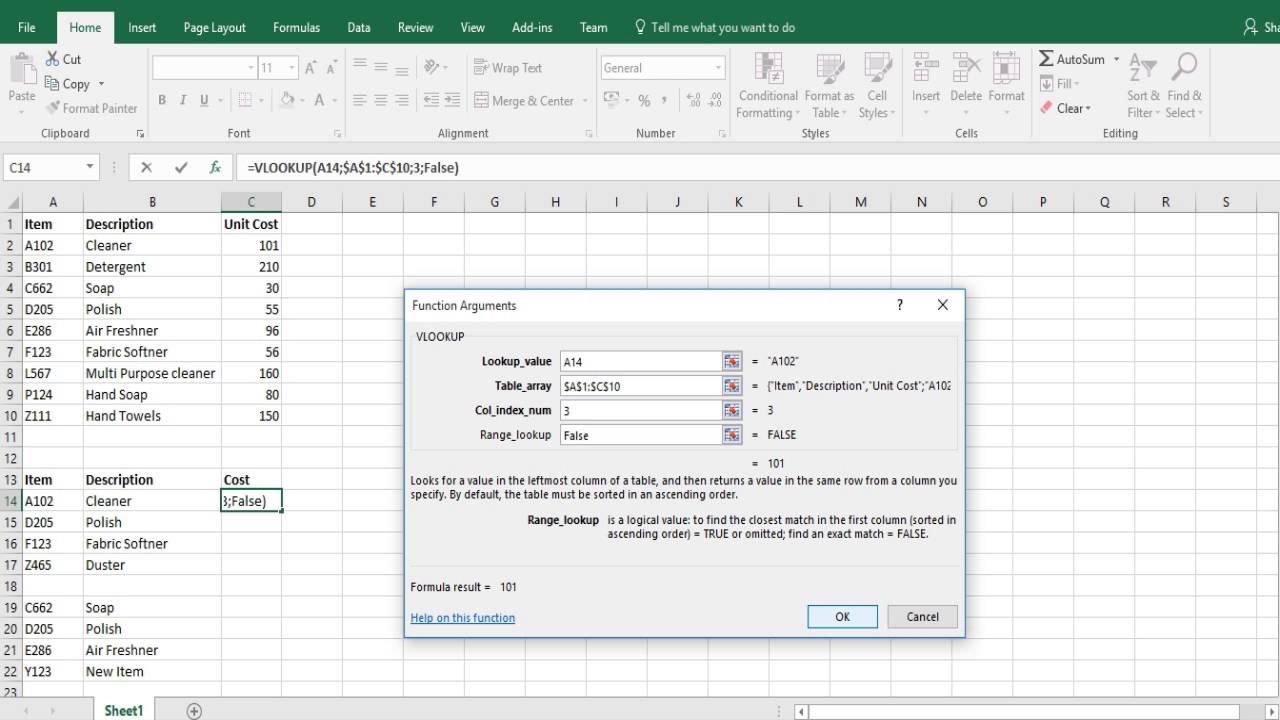
Task: Switch to the Review tab
Action: click(x=415, y=27)
